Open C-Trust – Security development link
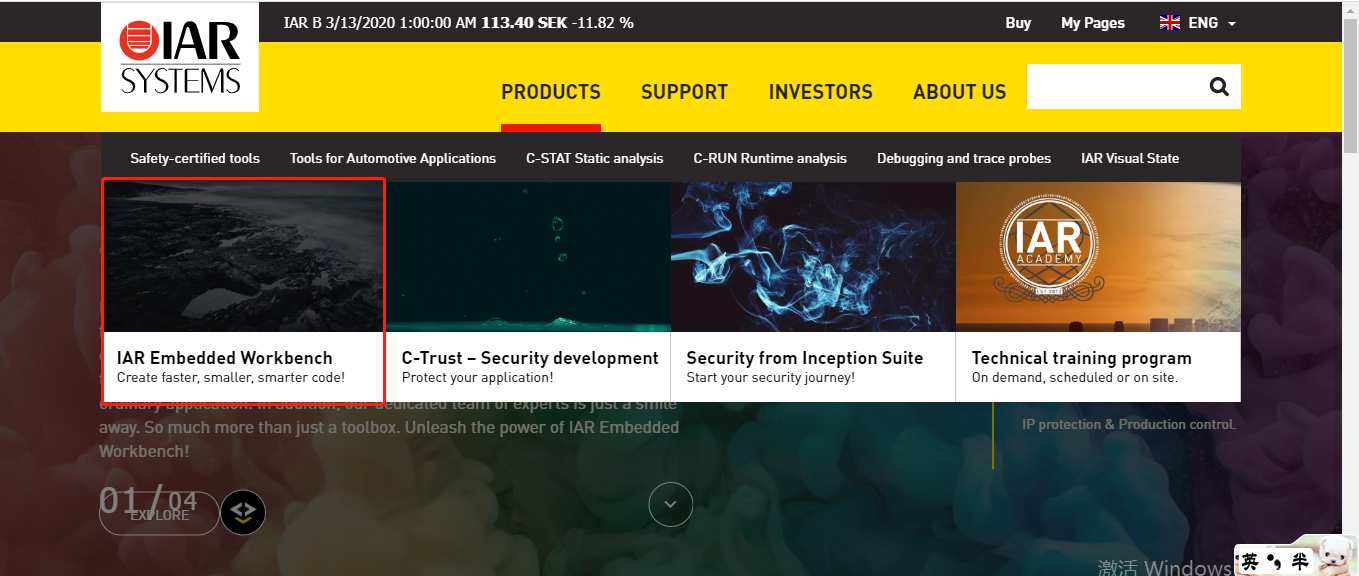Image resolution: width=1359 pixels, height=576 pixels. point(530,358)
